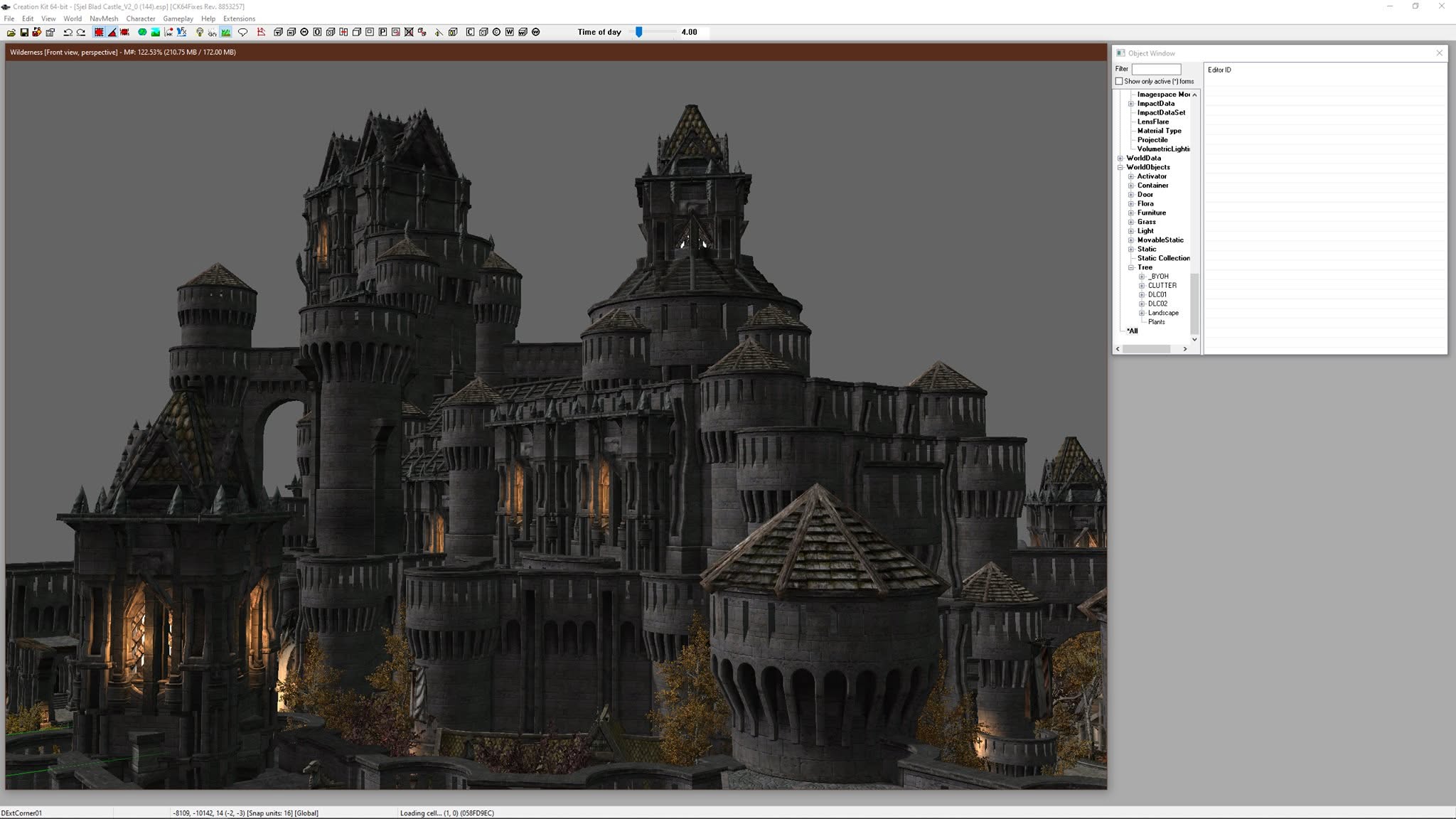Click the boxed letter W icon
This screenshot has width=1456, height=819.
point(509,32)
